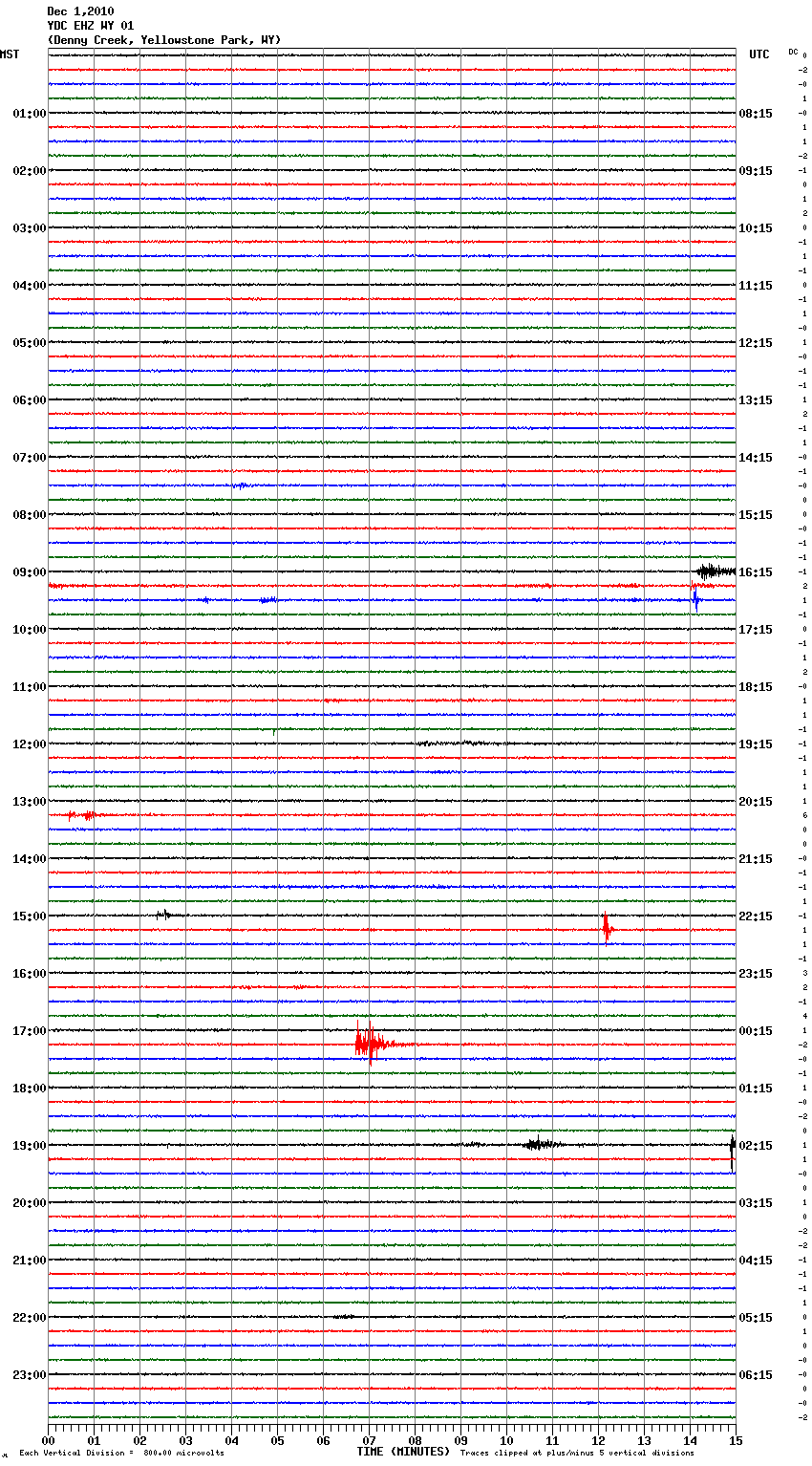
Task: Select the '06:00' MST hour label
Action: click(x=30, y=400)
